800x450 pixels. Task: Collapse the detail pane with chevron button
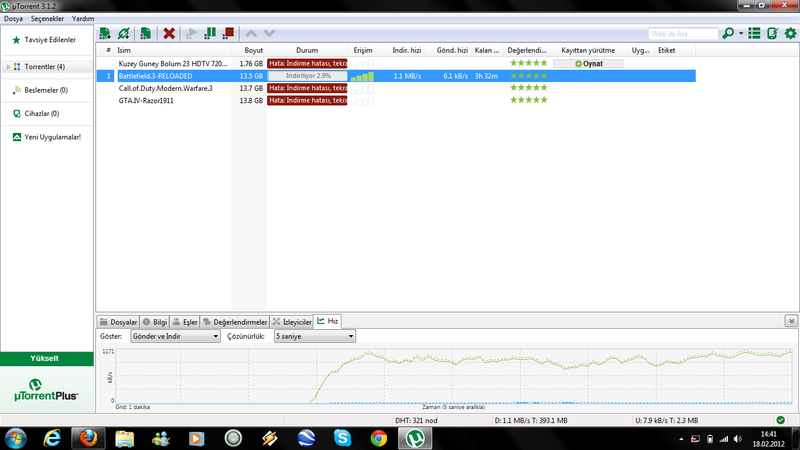[x=791, y=321]
